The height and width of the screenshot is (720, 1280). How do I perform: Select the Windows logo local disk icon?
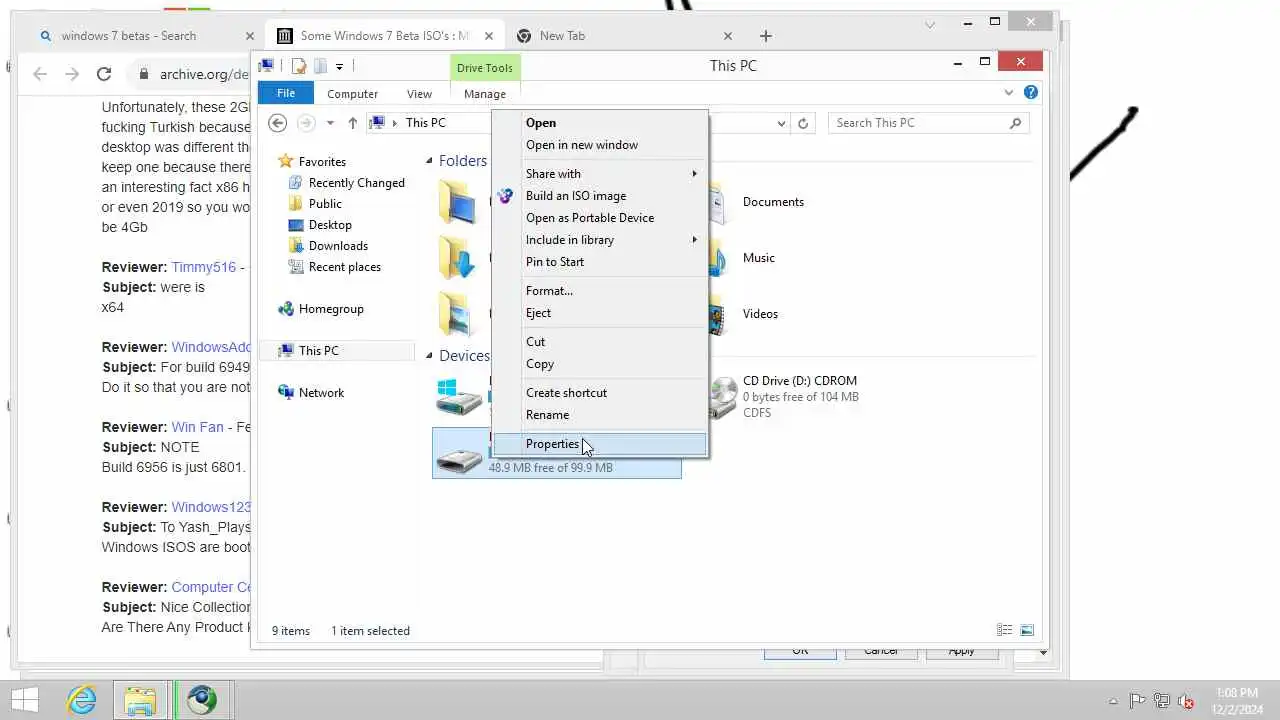click(x=459, y=397)
